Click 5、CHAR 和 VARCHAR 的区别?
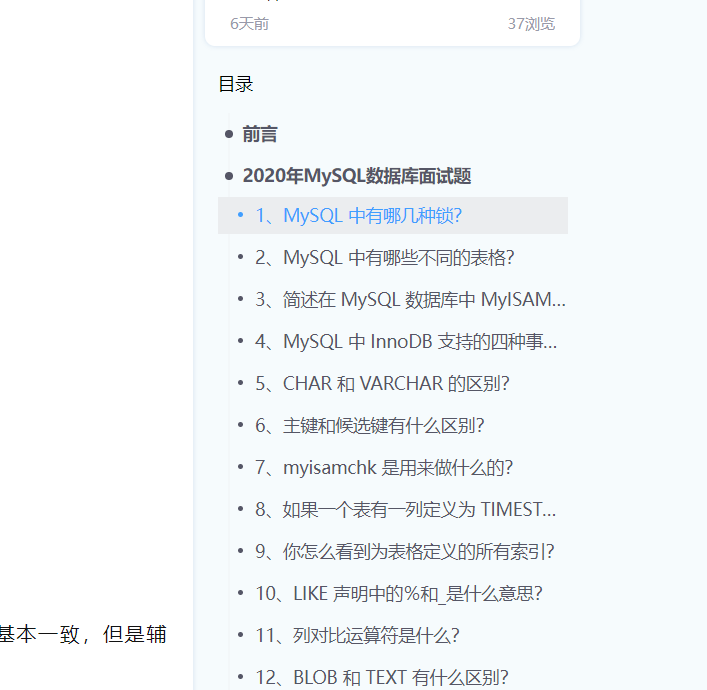Viewport: 707px width, 690px height. click(382, 384)
